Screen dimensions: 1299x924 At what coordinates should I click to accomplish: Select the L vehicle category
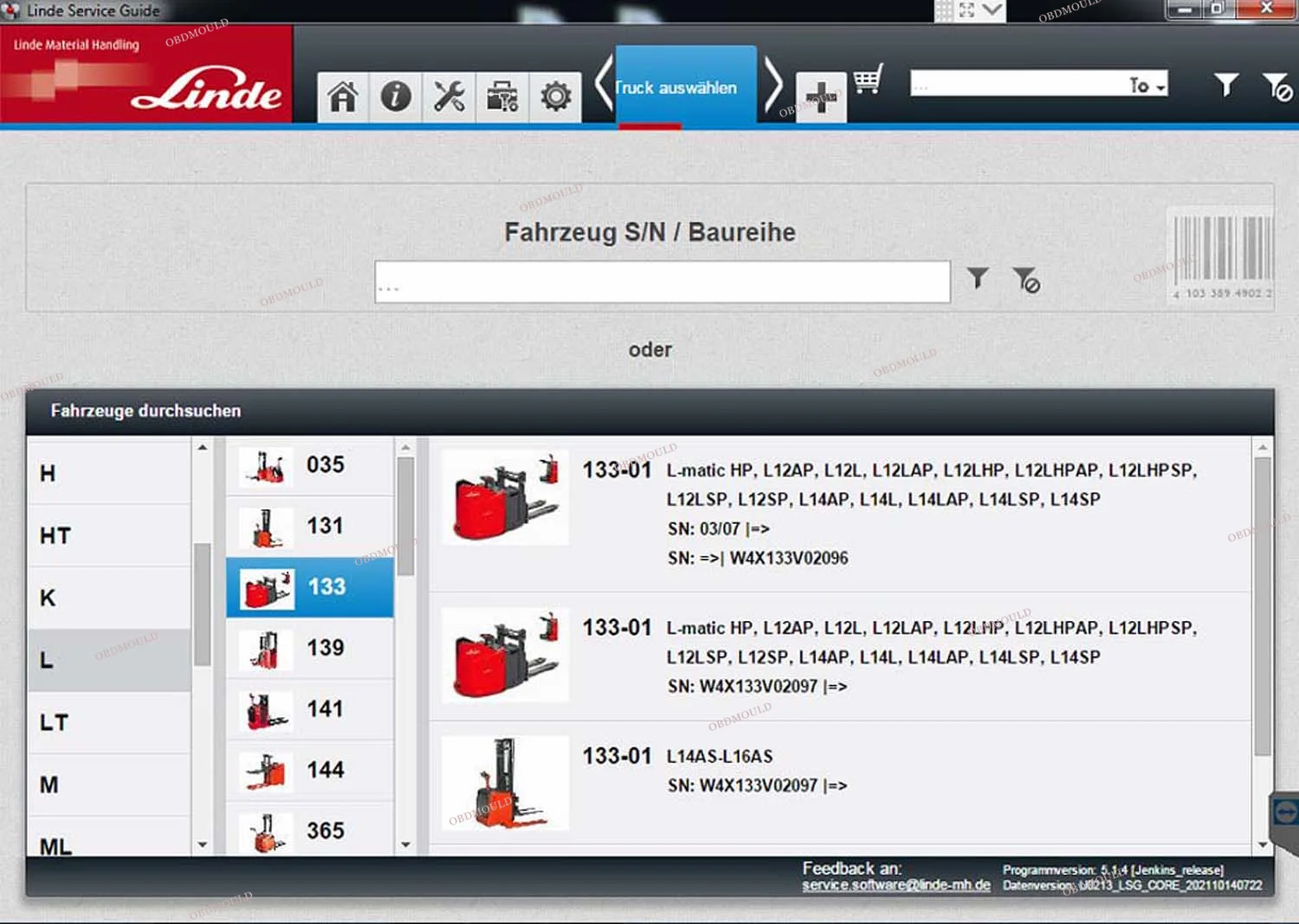pyautogui.click(x=109, y=660)
